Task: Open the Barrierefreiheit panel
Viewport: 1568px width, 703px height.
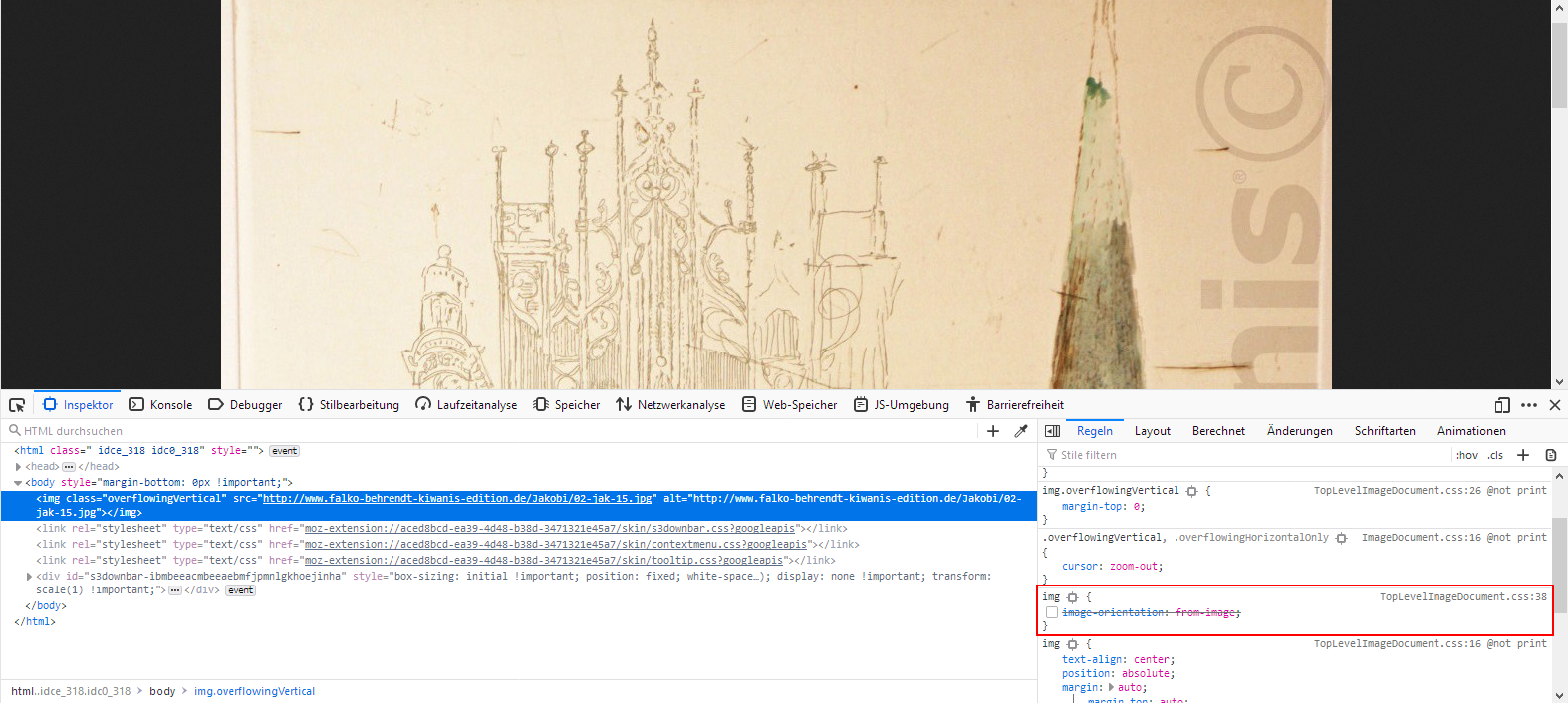Action: 1014,405
